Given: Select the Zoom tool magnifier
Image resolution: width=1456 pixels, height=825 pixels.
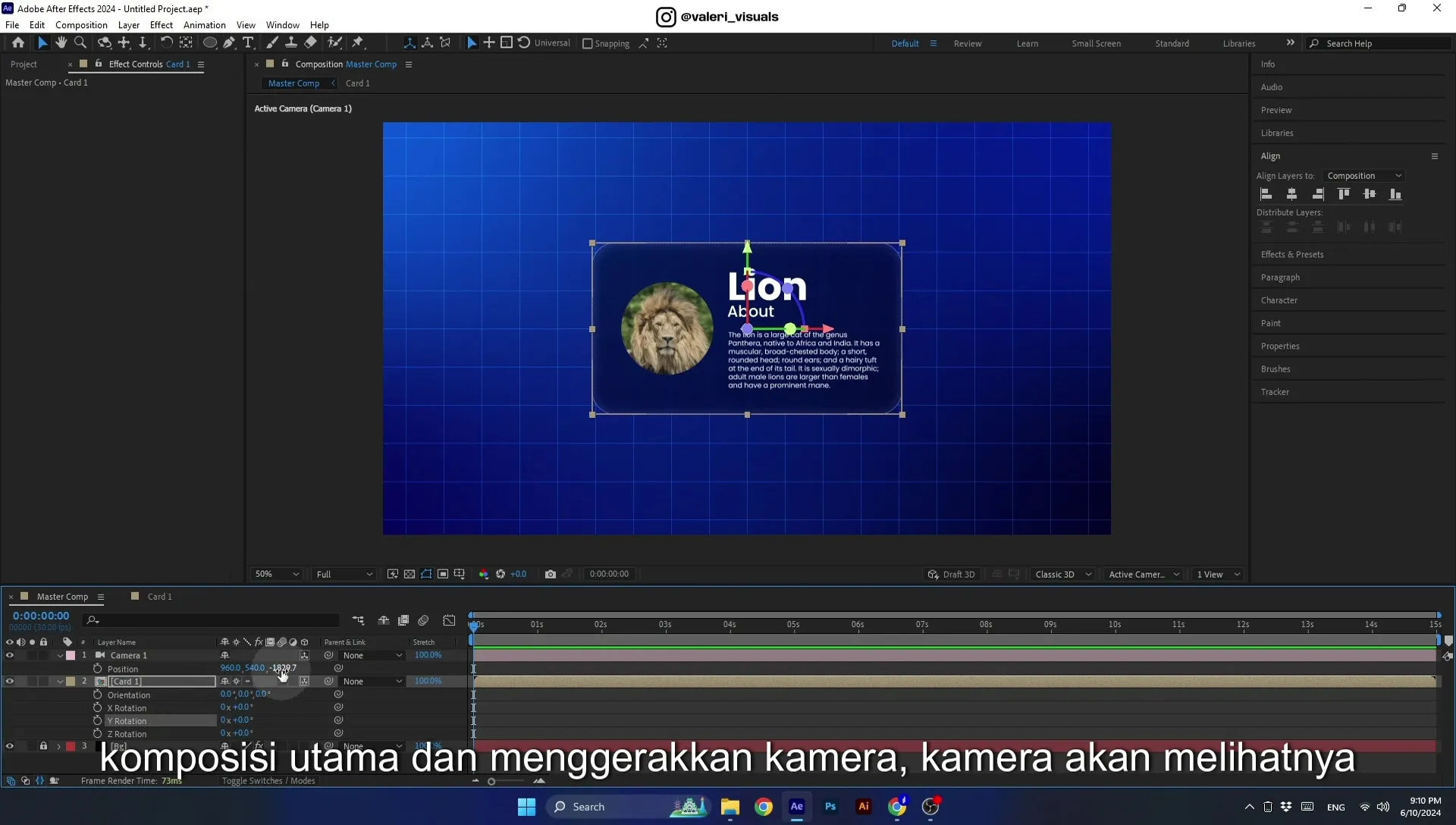Looking at the screenshot, I should 80,43.
